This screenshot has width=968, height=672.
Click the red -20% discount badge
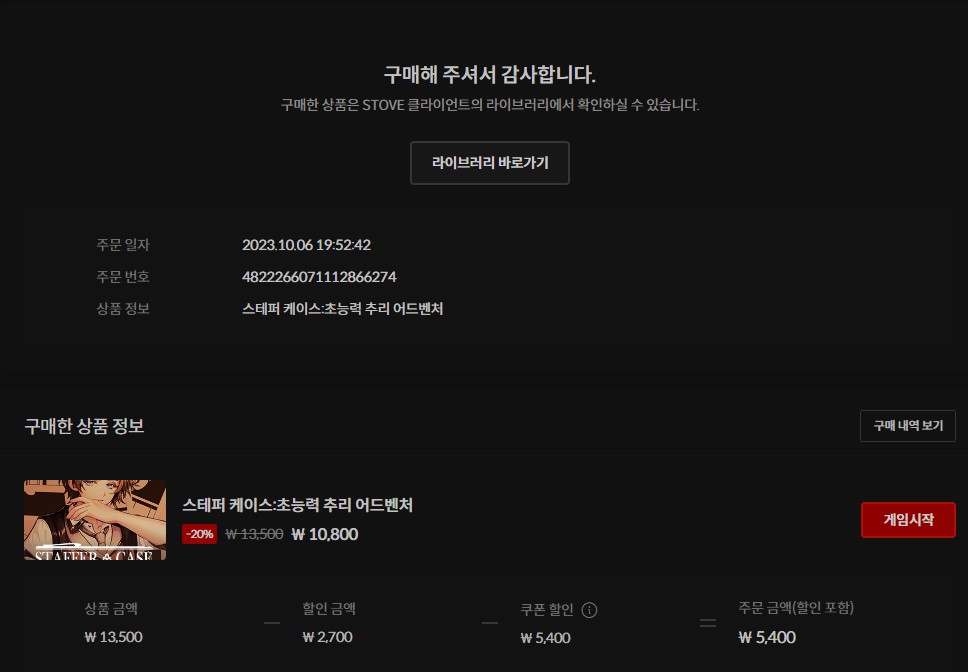(199, 534)
